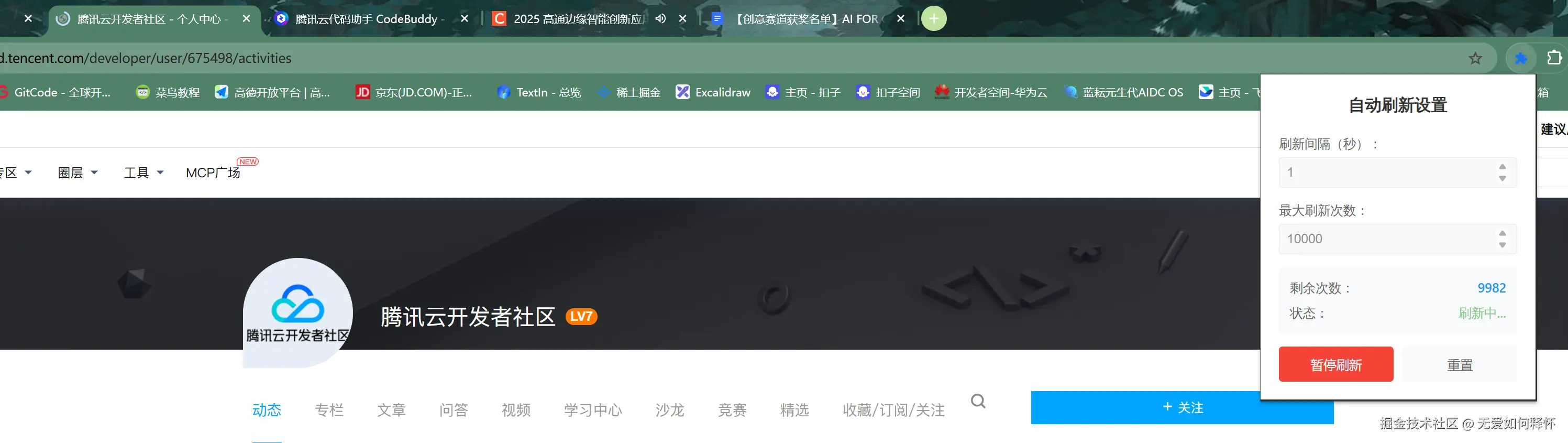
Task: Expand the 工具 dropdown menu
Action: pos(143,173)
